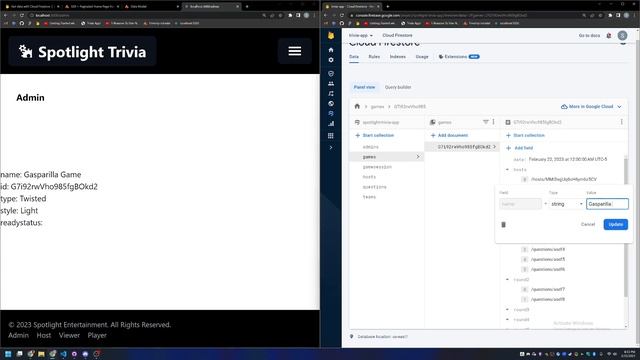
Task: Expand the Firebase sidebar with the arrow
Action: click(x=331, y=147)
